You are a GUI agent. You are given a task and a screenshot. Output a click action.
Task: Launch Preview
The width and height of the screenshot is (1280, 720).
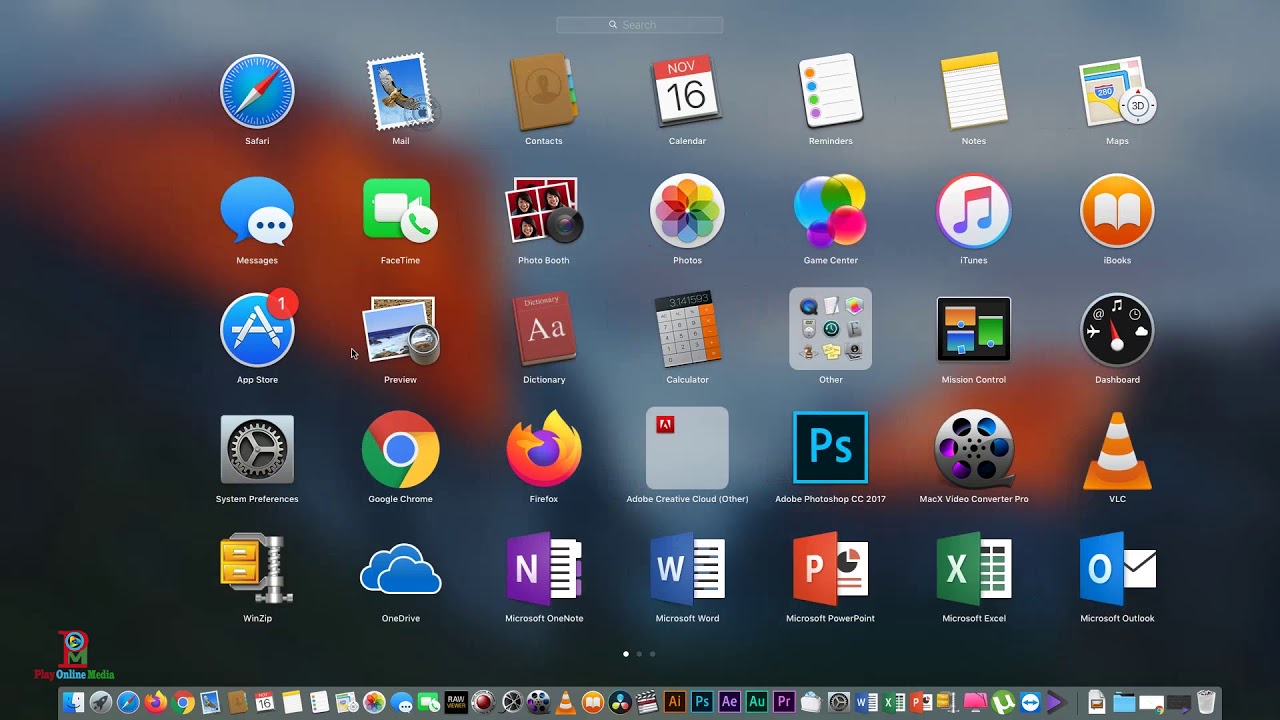(x=400, y=330)
